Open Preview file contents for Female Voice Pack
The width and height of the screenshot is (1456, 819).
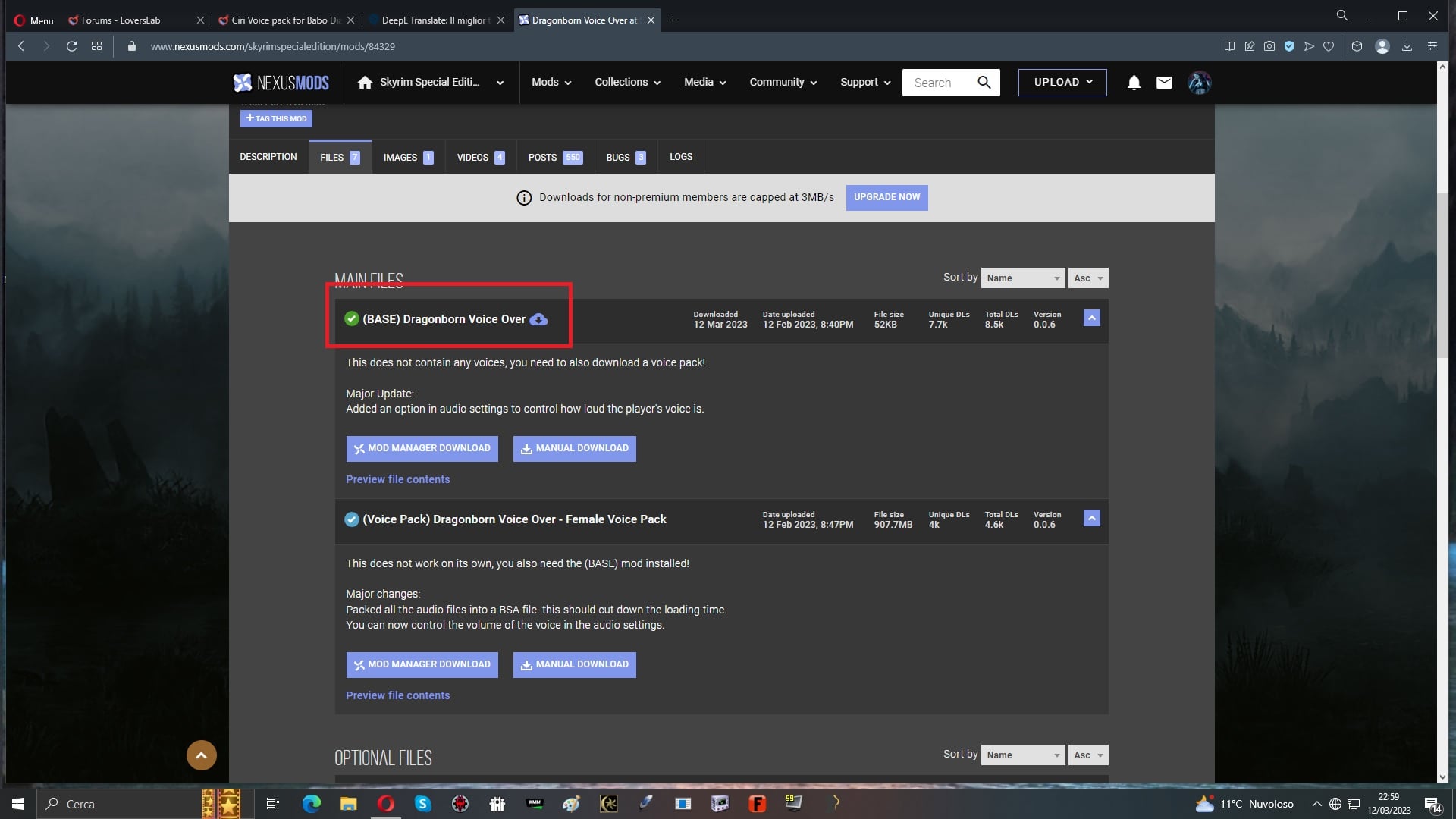click(x=398, y=696)
